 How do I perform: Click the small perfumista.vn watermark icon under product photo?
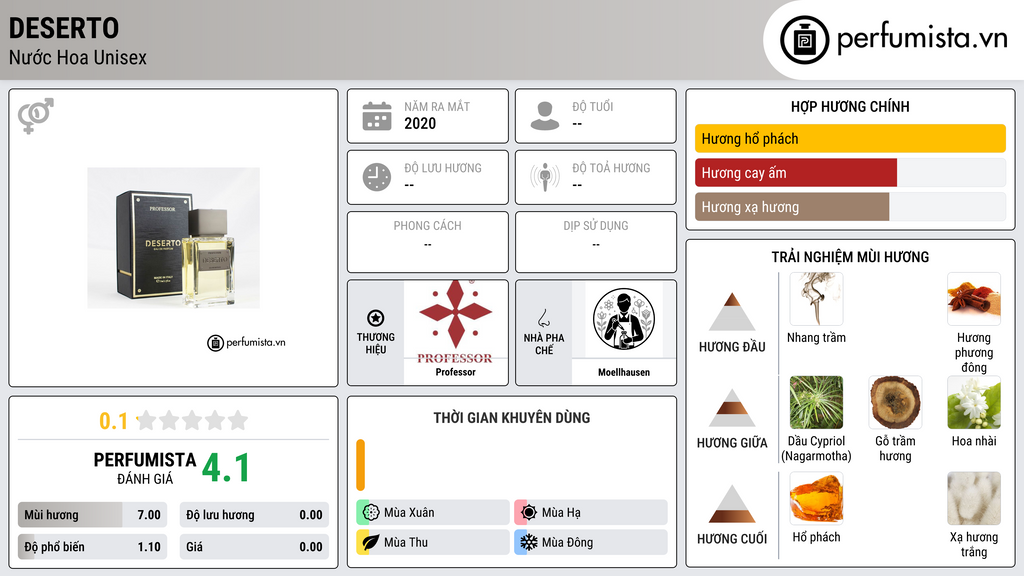point(215,343)
